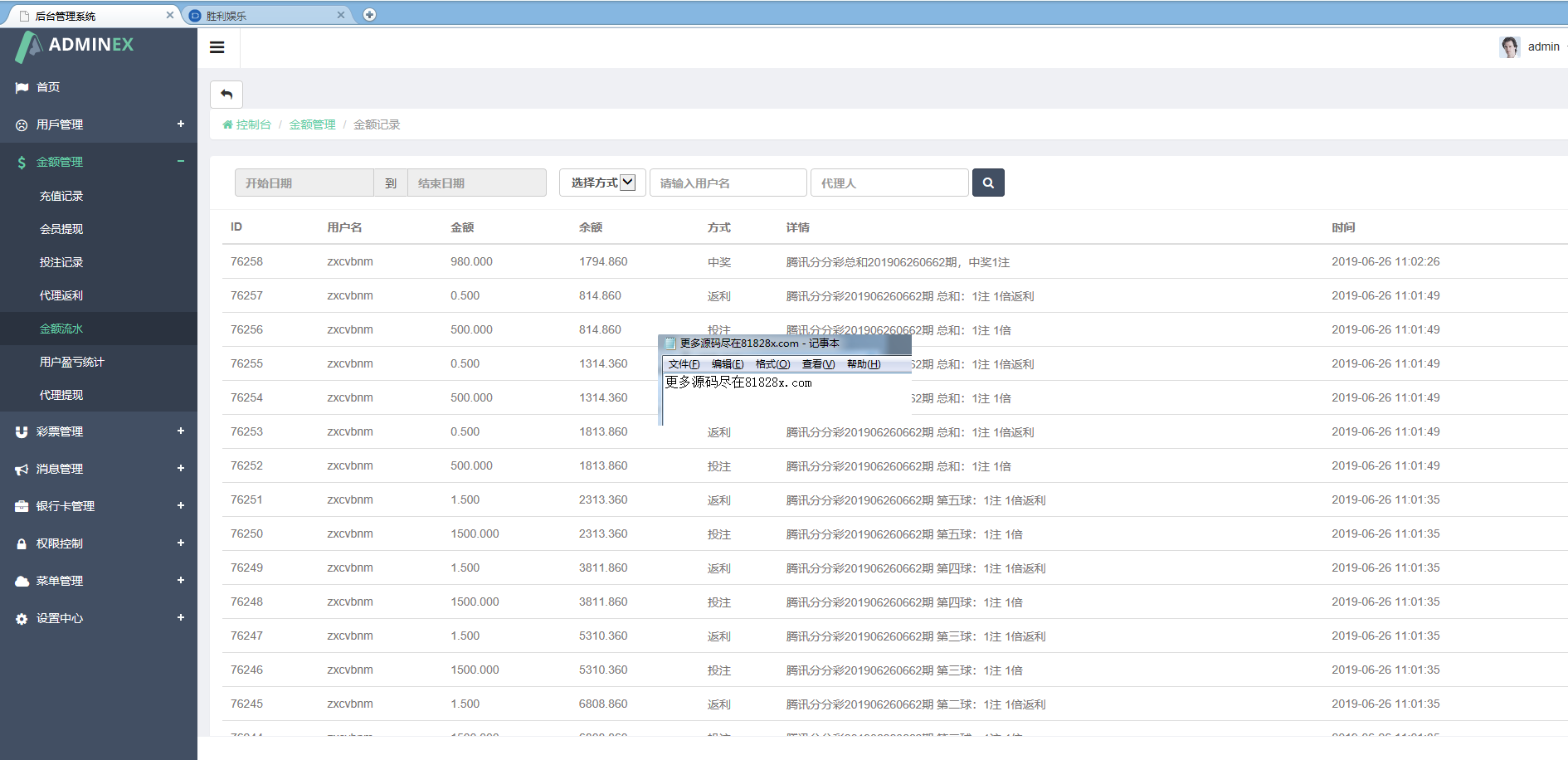Viewport: 1568px width, 760px height.
Task: Click the 开始日期 date field
Action: pyautogui.click(x=304, y=183)
